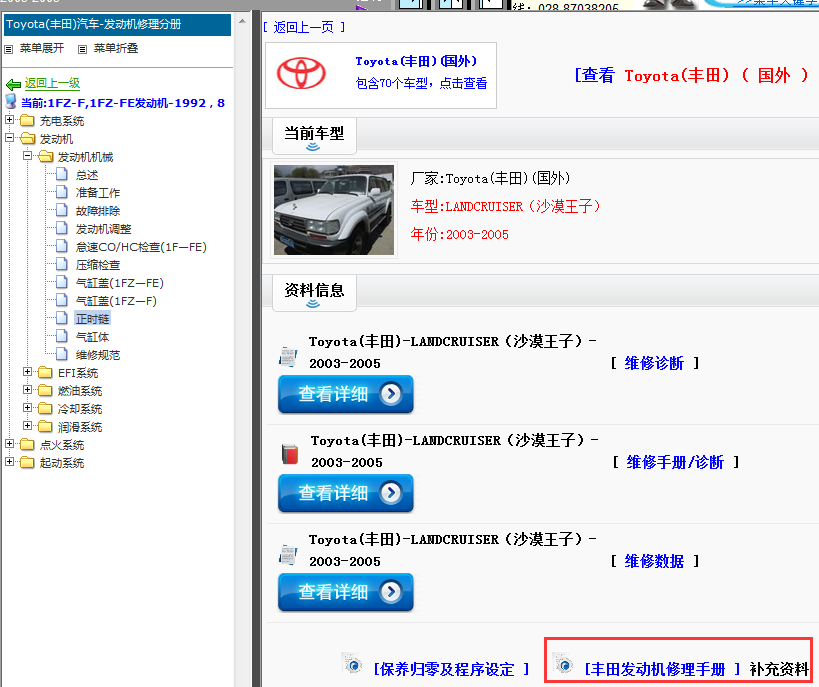Screen dimensions: 819x687
Task: Click the 丰田发动机修理手册 disc icon
Action: pos(564,664)
